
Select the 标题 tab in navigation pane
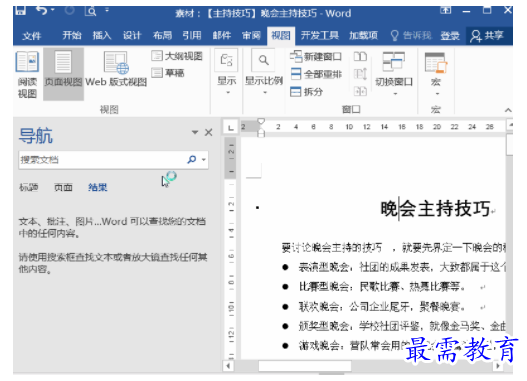pyautogui.click(x=29, y=187)
